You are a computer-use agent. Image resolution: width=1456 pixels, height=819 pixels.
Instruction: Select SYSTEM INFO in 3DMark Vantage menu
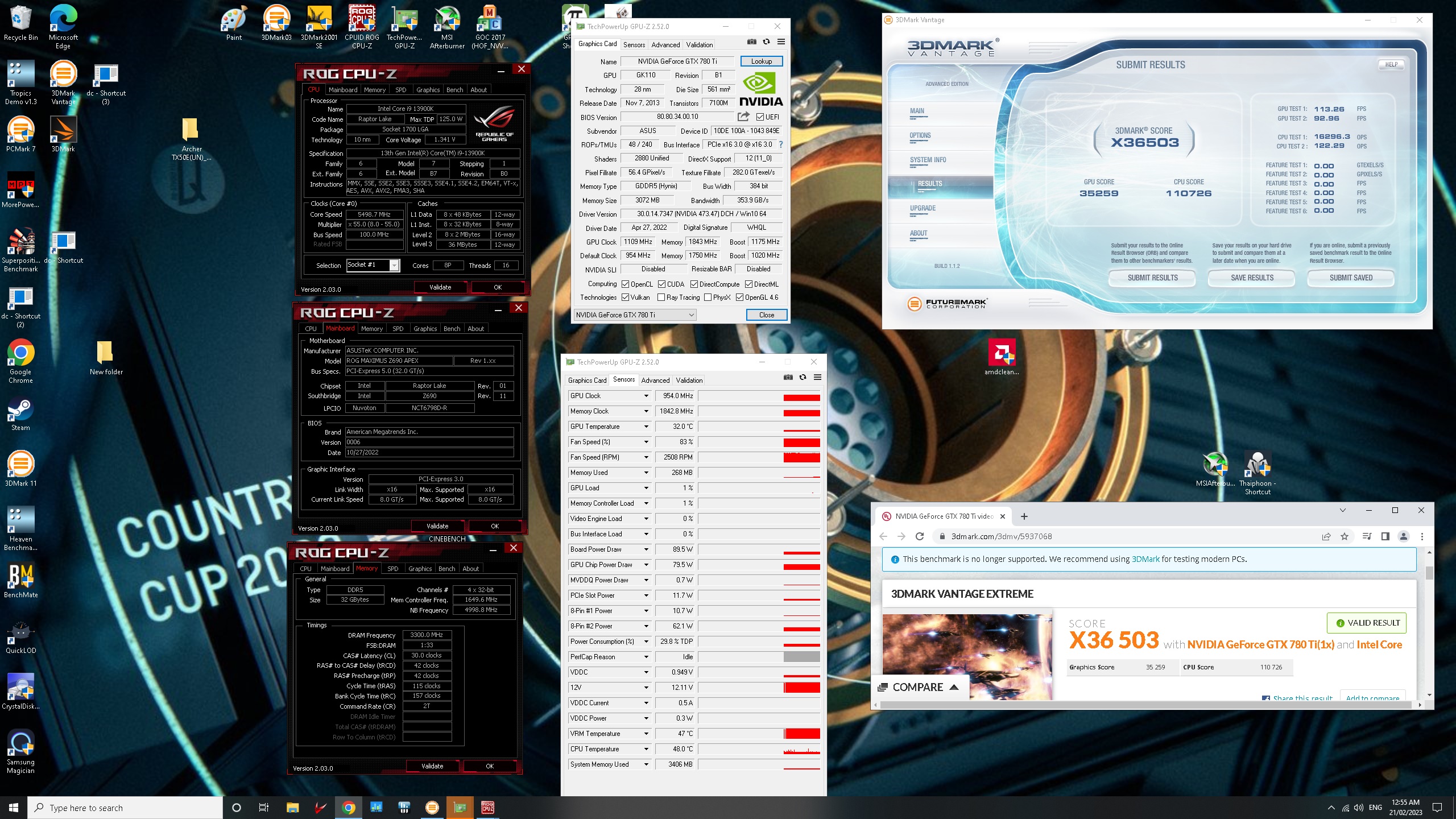[928, 160]
